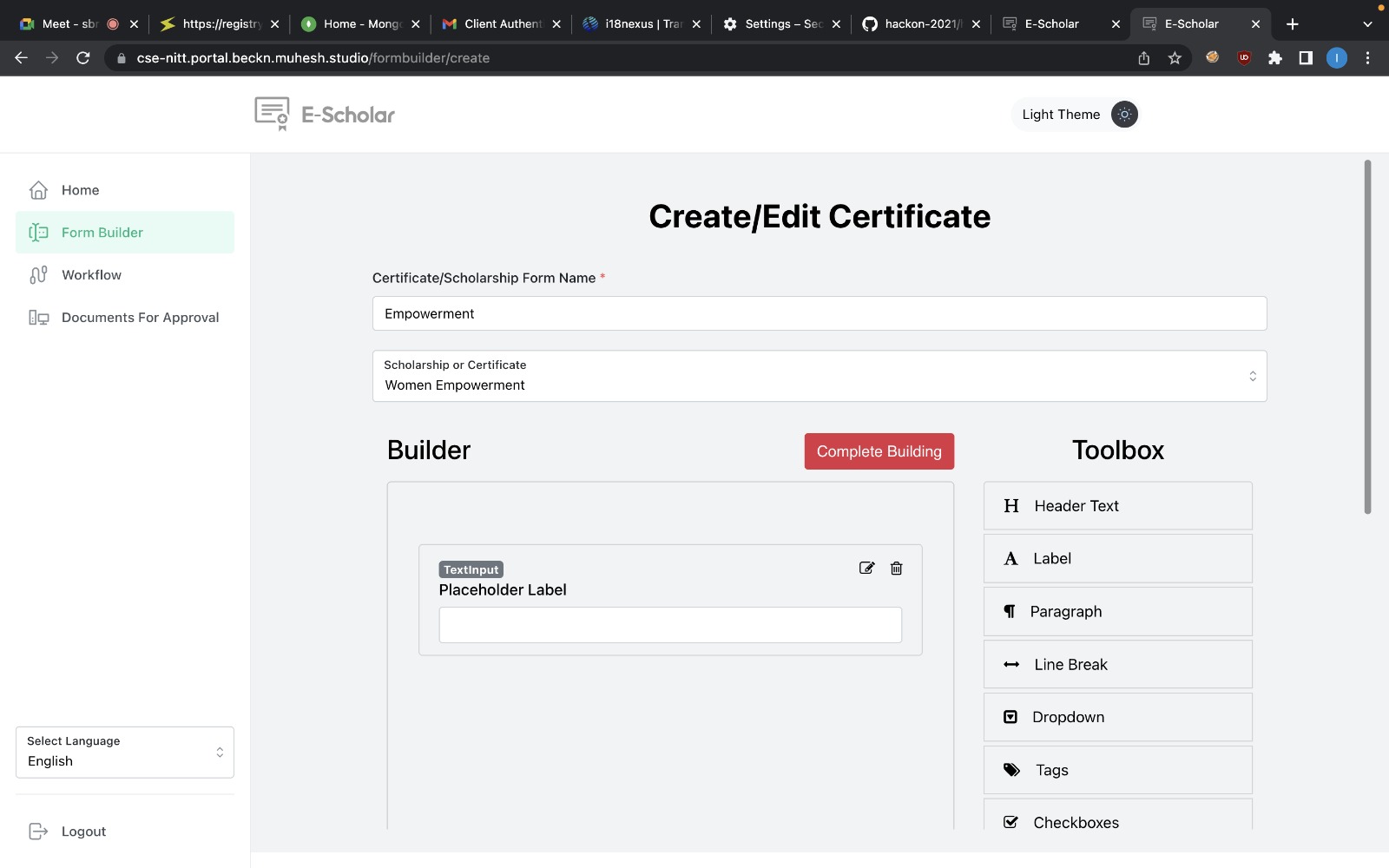The width and height of the screenshot is (1389, 868).
Task: Open the tab search chevron
Action: pyautogui.click(x=1368, y=24)
